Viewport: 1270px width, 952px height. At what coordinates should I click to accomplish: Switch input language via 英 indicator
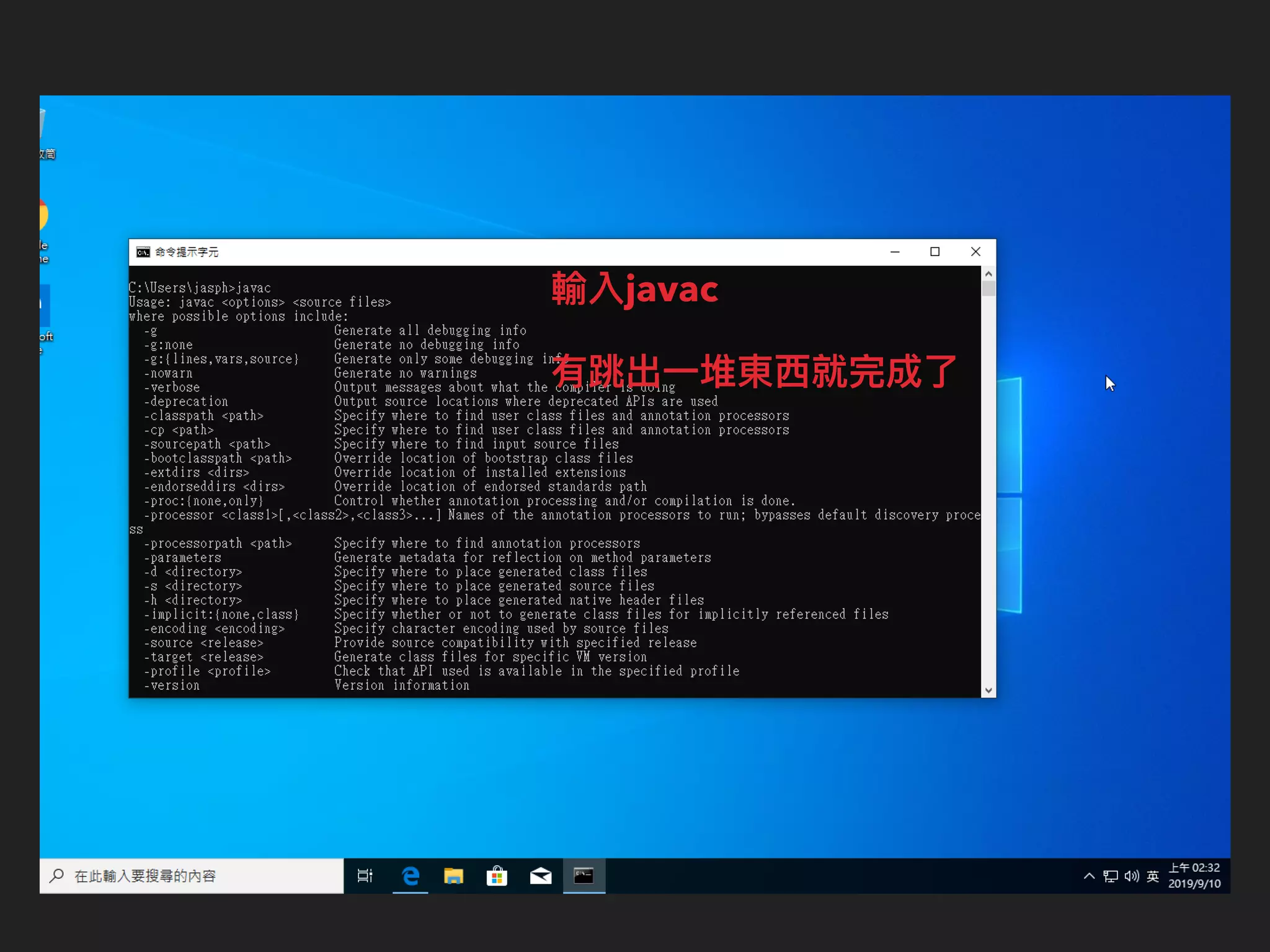coord(1153,876)
